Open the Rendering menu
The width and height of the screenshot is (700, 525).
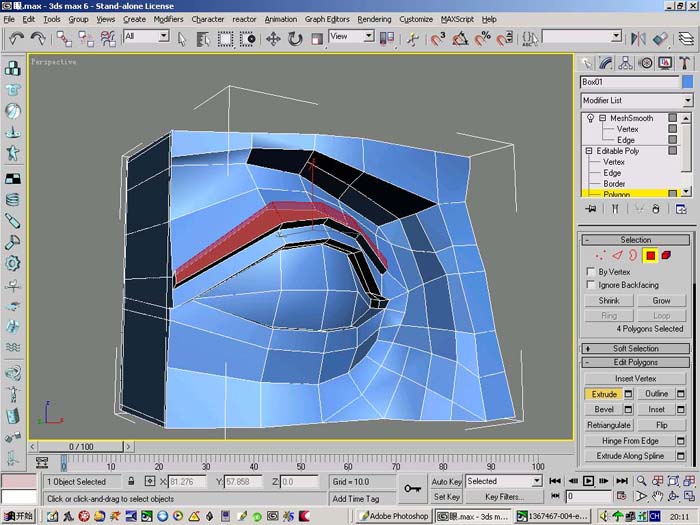click(374, 19)
